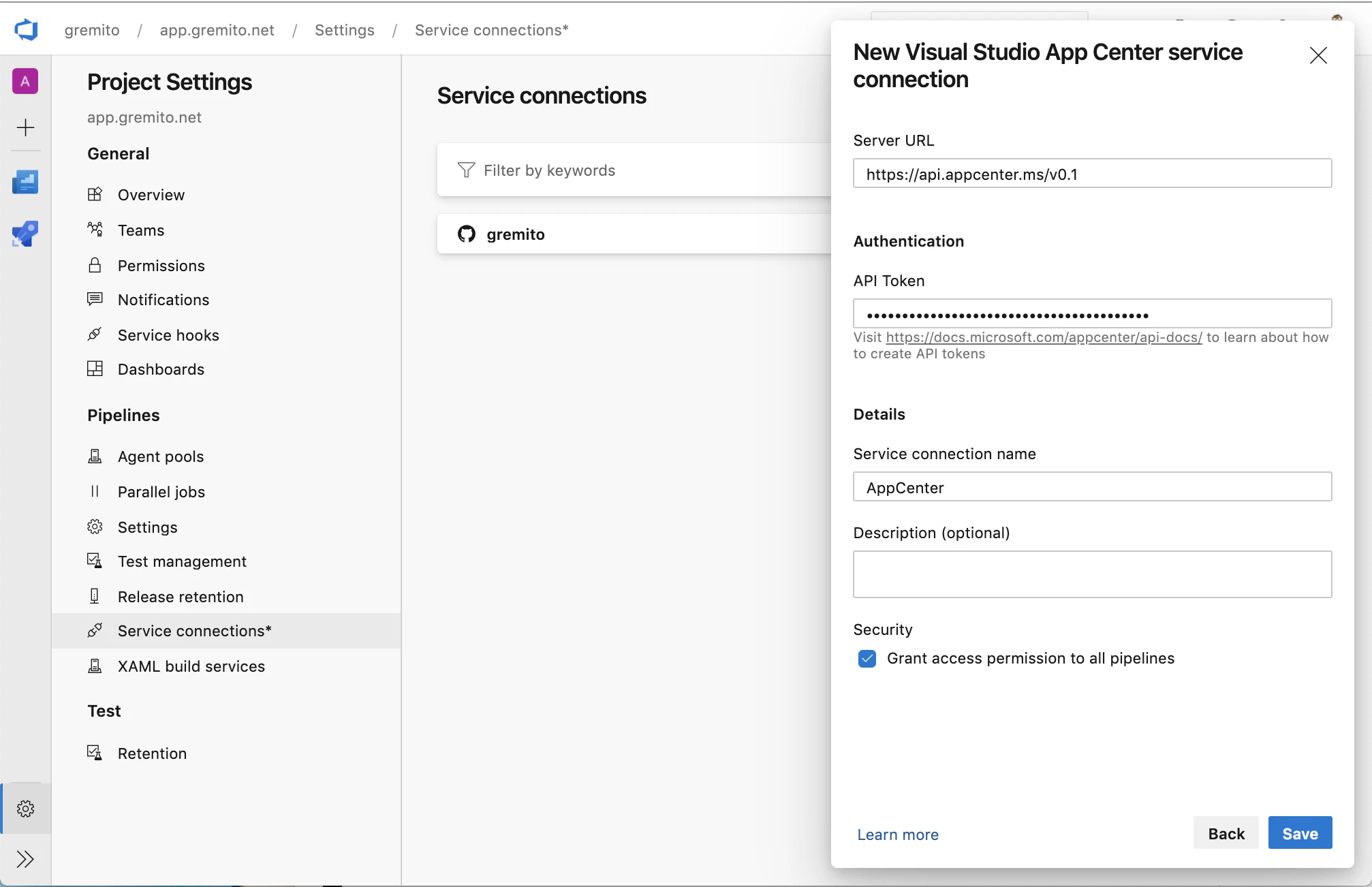Open project settings gear in sidebar
Image resolution: width=1372 pixels, height=887 pixels.
pyautogui.click(x=25, y=809)
